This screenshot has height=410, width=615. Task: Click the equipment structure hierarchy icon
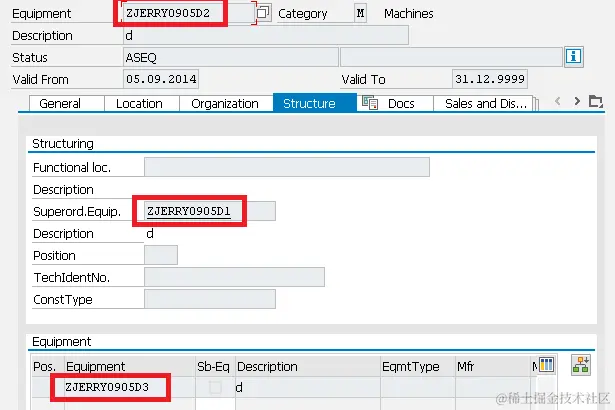click(x=580, y=365)
